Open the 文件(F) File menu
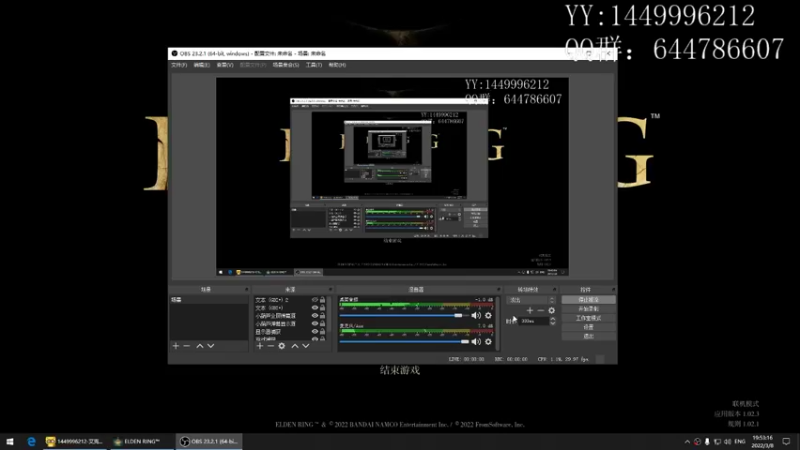The height and width of the screenshot is (450, 800). (179, 65)
